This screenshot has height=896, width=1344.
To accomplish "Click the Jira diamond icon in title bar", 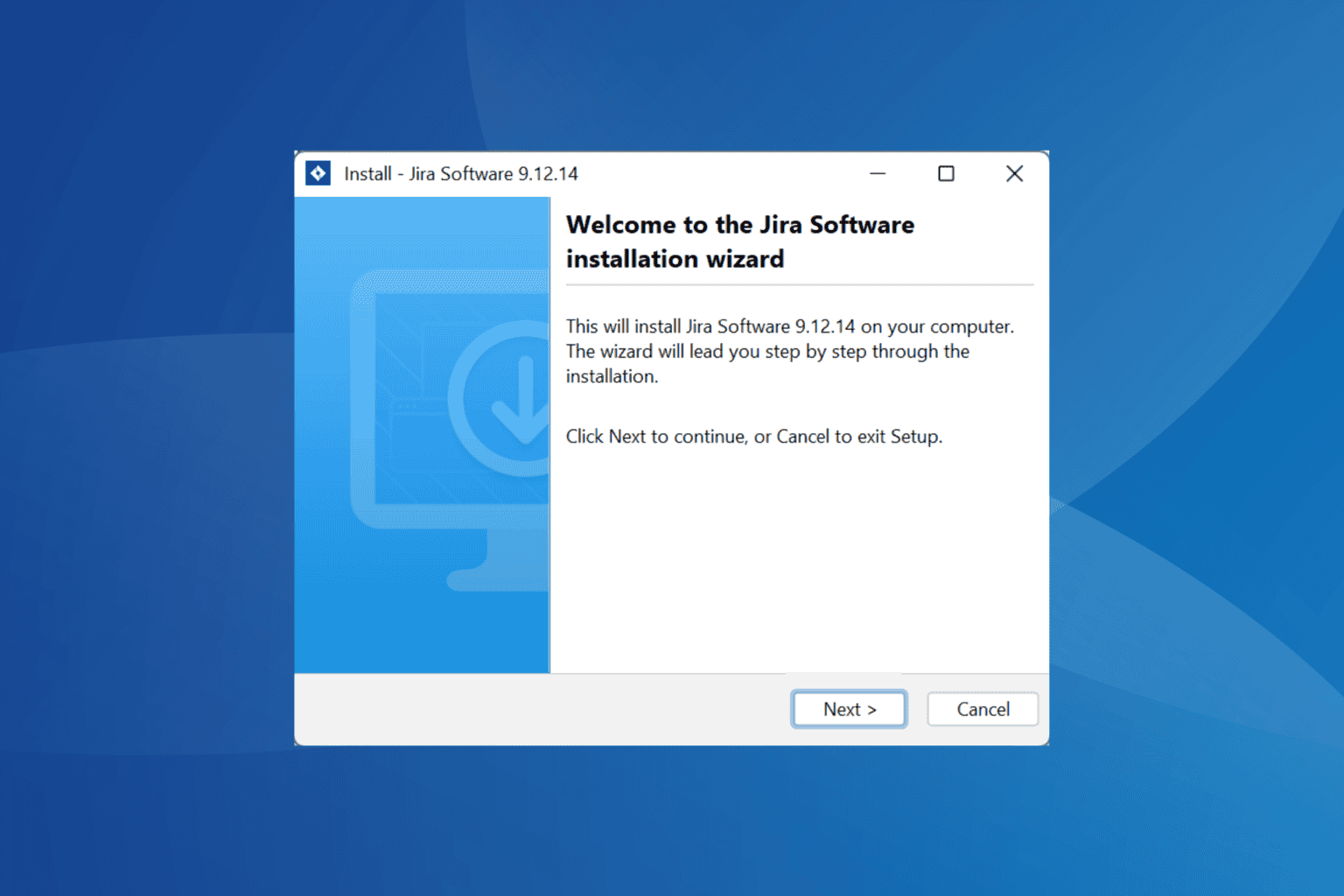I will [318, 173].
